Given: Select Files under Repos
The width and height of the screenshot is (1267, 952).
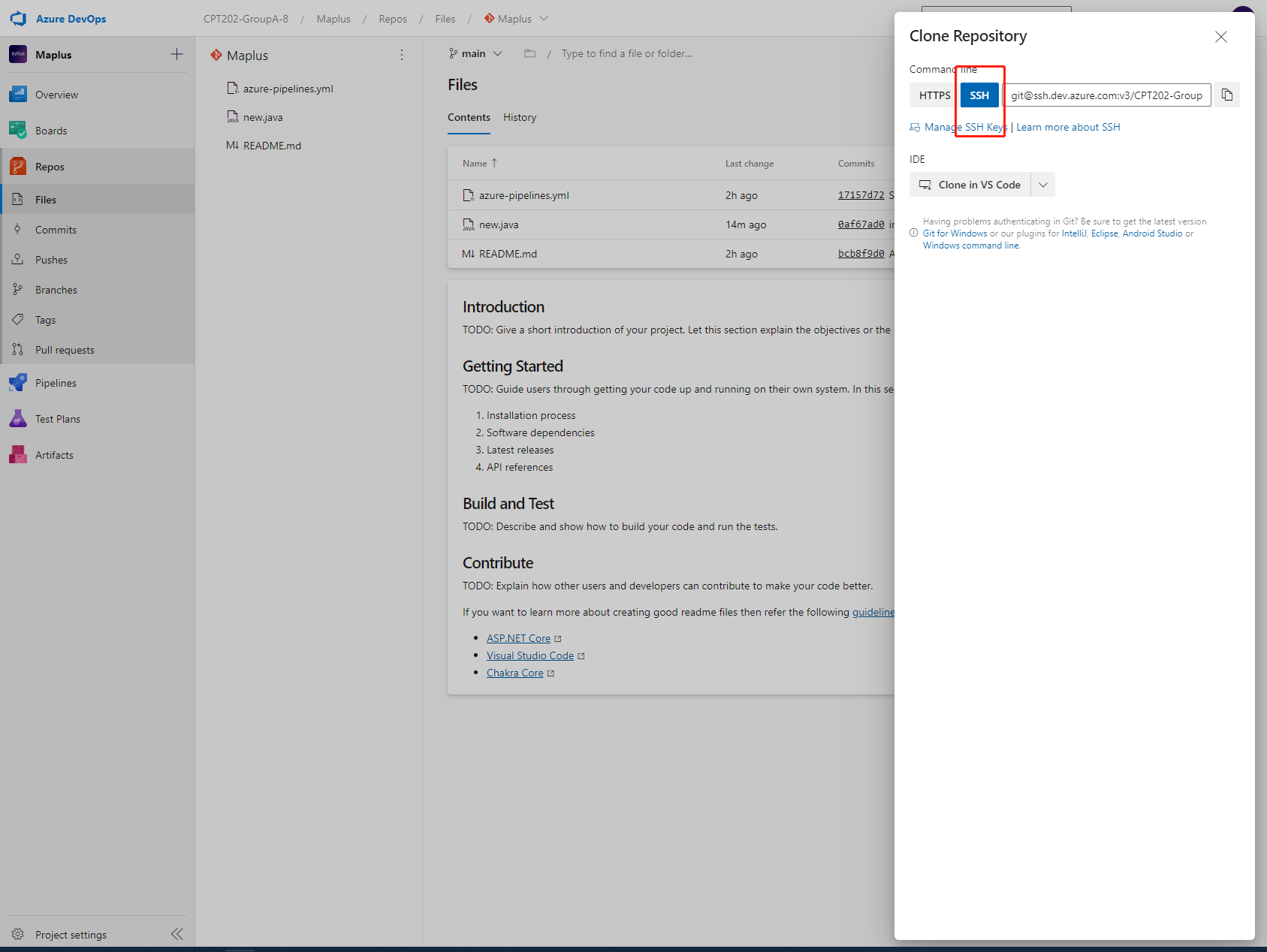Looking at the screenshot, I should [x=46, y=200].
